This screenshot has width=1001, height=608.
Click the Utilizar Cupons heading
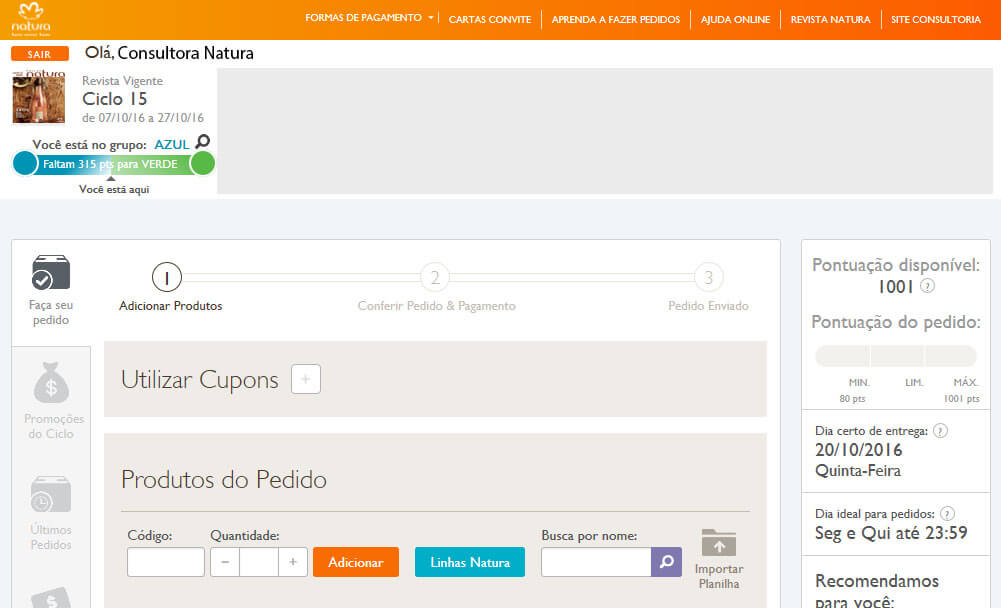(x=200, y=380)
